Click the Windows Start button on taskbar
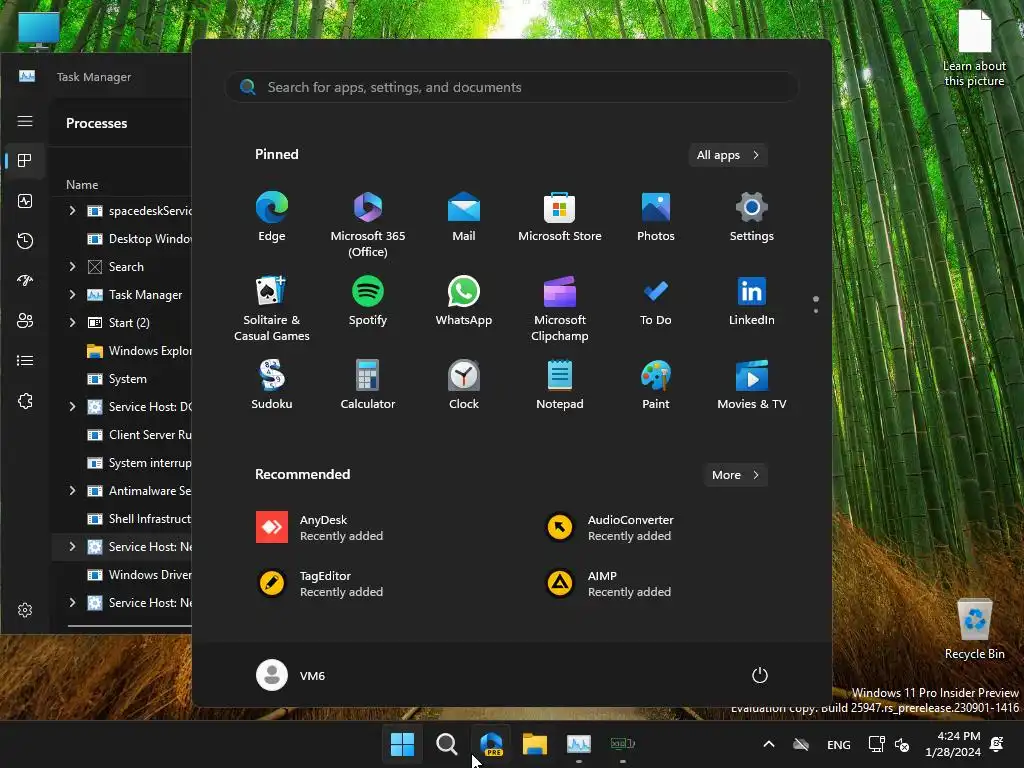The image size is (1024, 768). pos(402,744)
